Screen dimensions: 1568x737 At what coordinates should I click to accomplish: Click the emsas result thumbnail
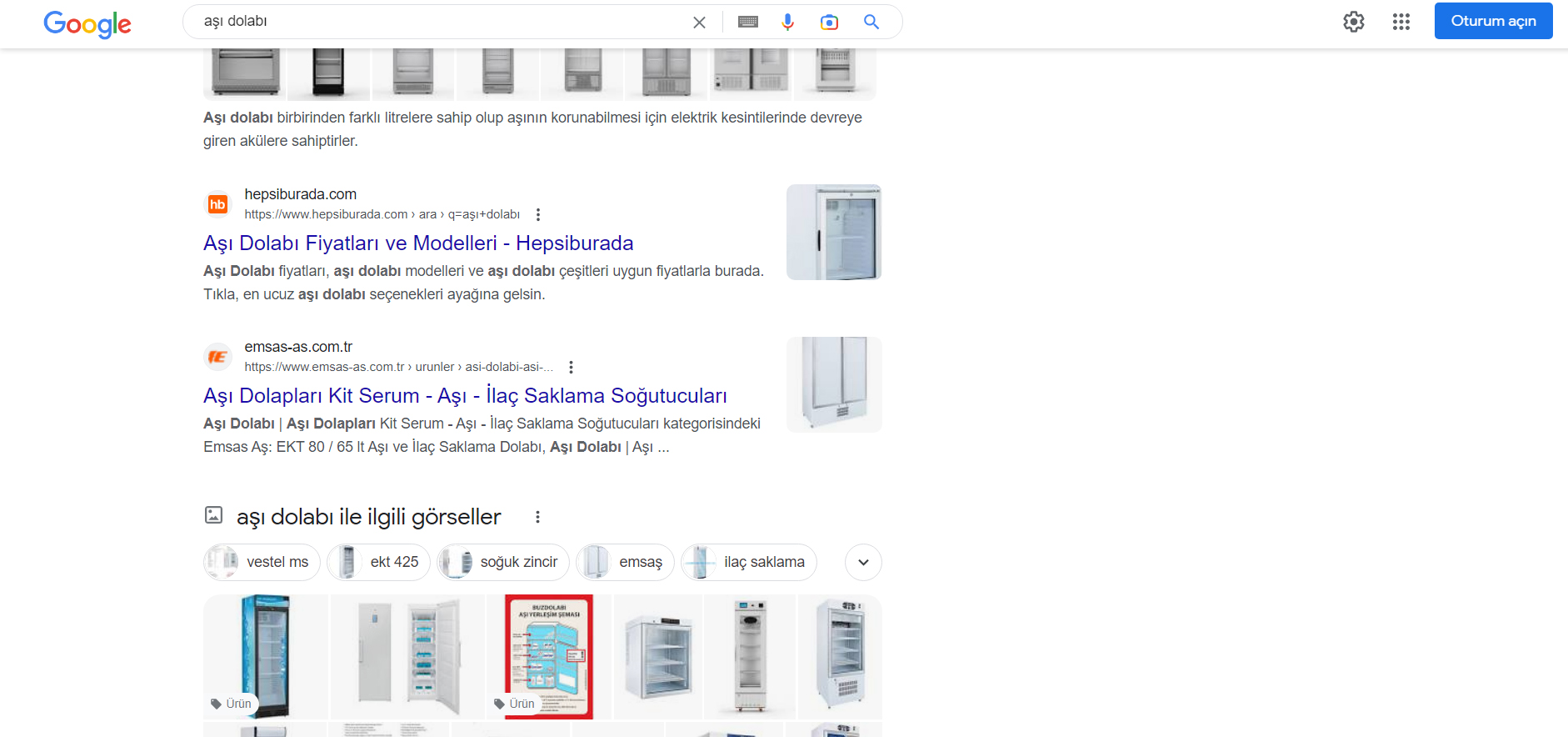[x=834, y=384]
